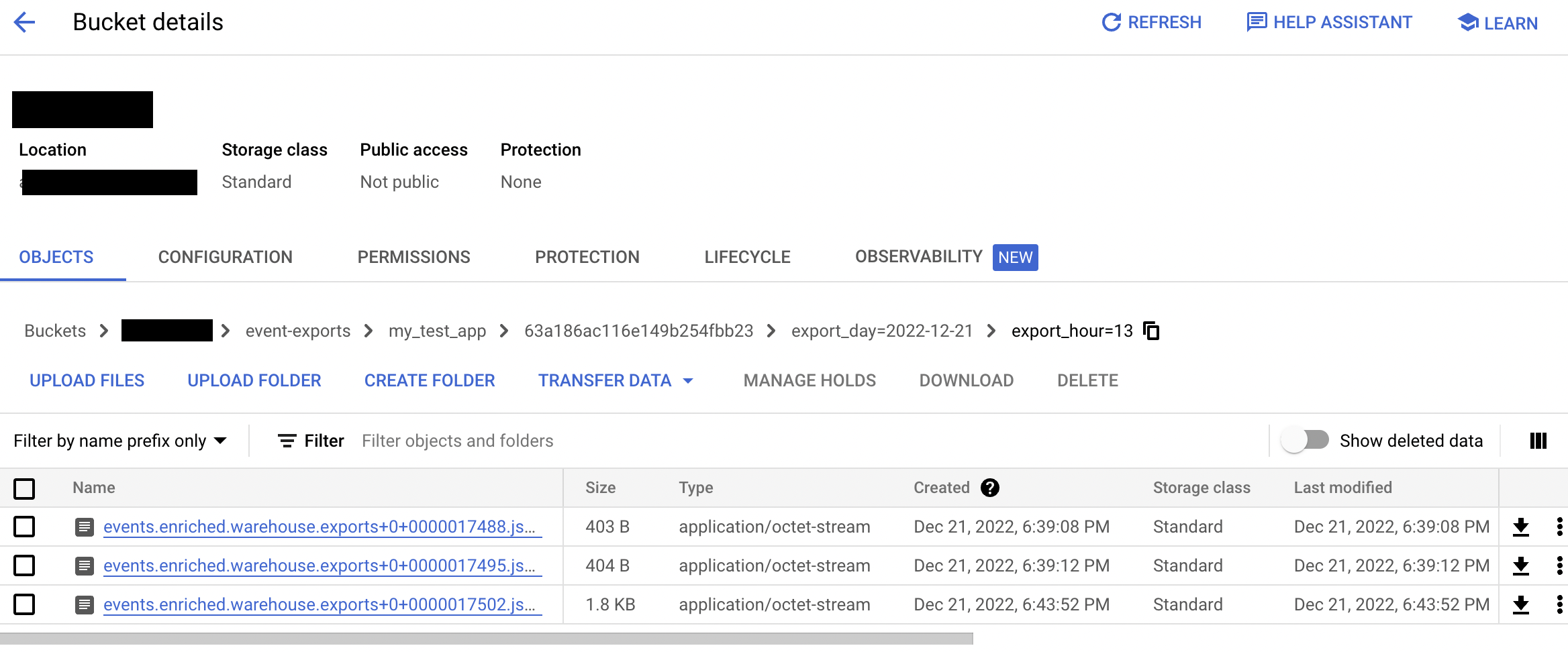
Task: Navigate to export_day=2022-12-21 breadcrumb
Action: (882, 331)
